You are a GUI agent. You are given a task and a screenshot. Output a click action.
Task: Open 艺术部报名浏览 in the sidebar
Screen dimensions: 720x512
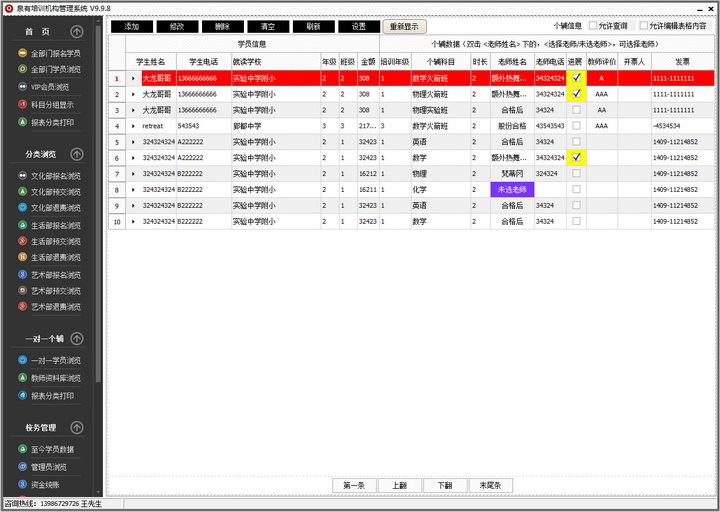(x=50, y=275)
